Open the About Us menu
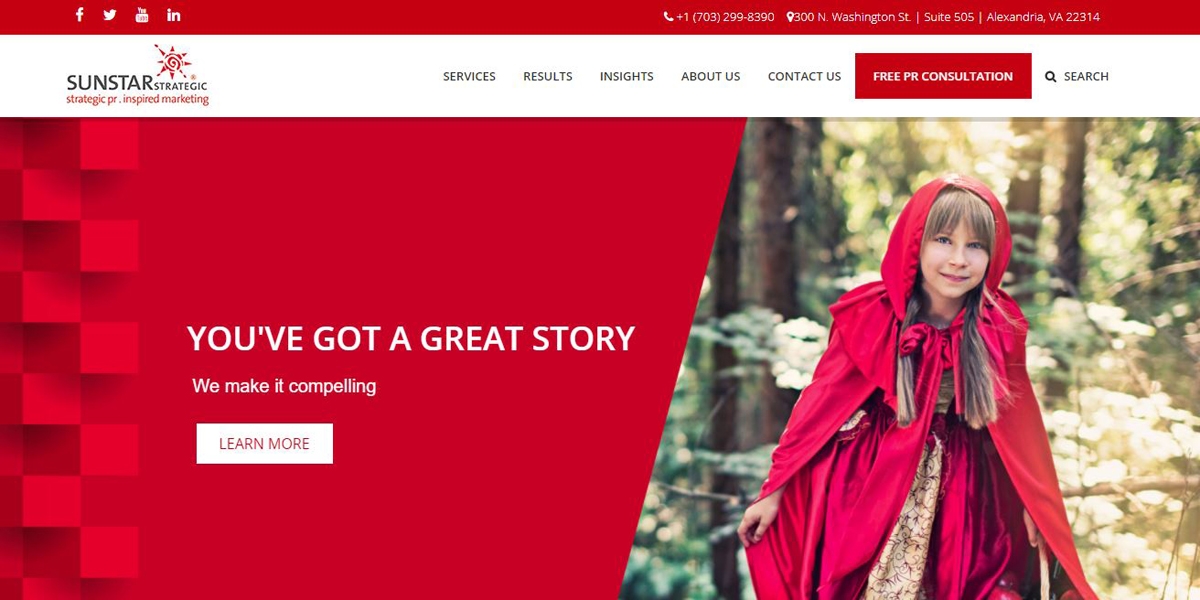The height and width of the screenshot is (600, 1200). coord(711,76)
